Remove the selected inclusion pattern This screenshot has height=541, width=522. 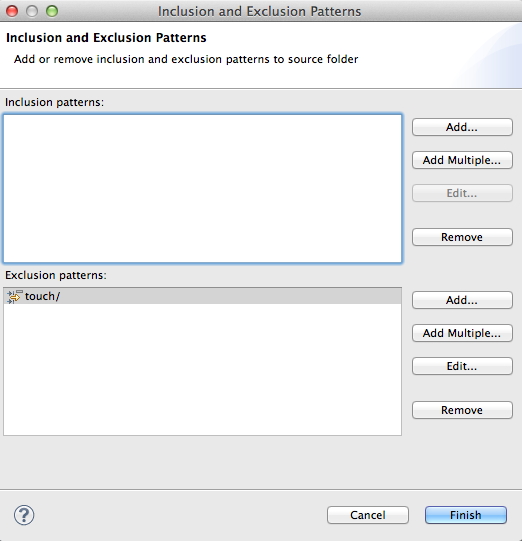coord(462,237)
